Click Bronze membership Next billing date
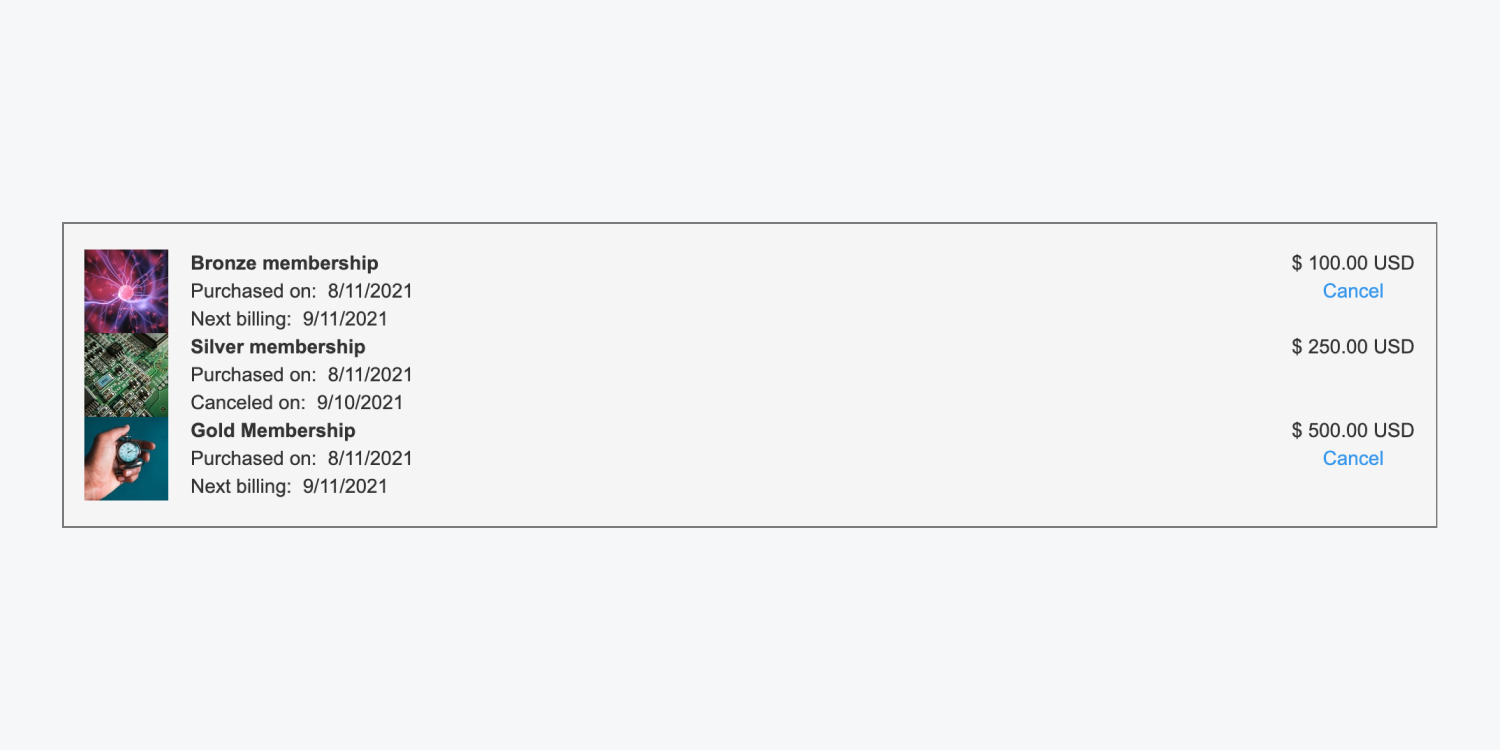This screenshot has height=751, width=1501. (x=345, y=319)
